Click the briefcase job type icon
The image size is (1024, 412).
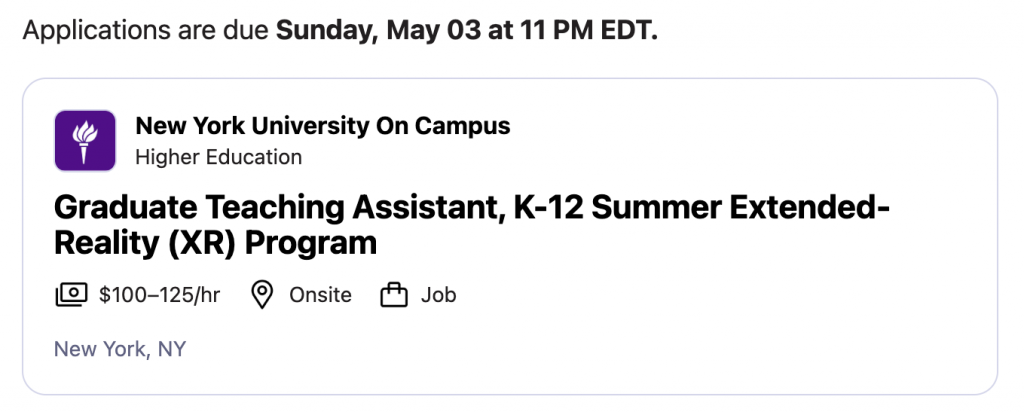(396, 295)
